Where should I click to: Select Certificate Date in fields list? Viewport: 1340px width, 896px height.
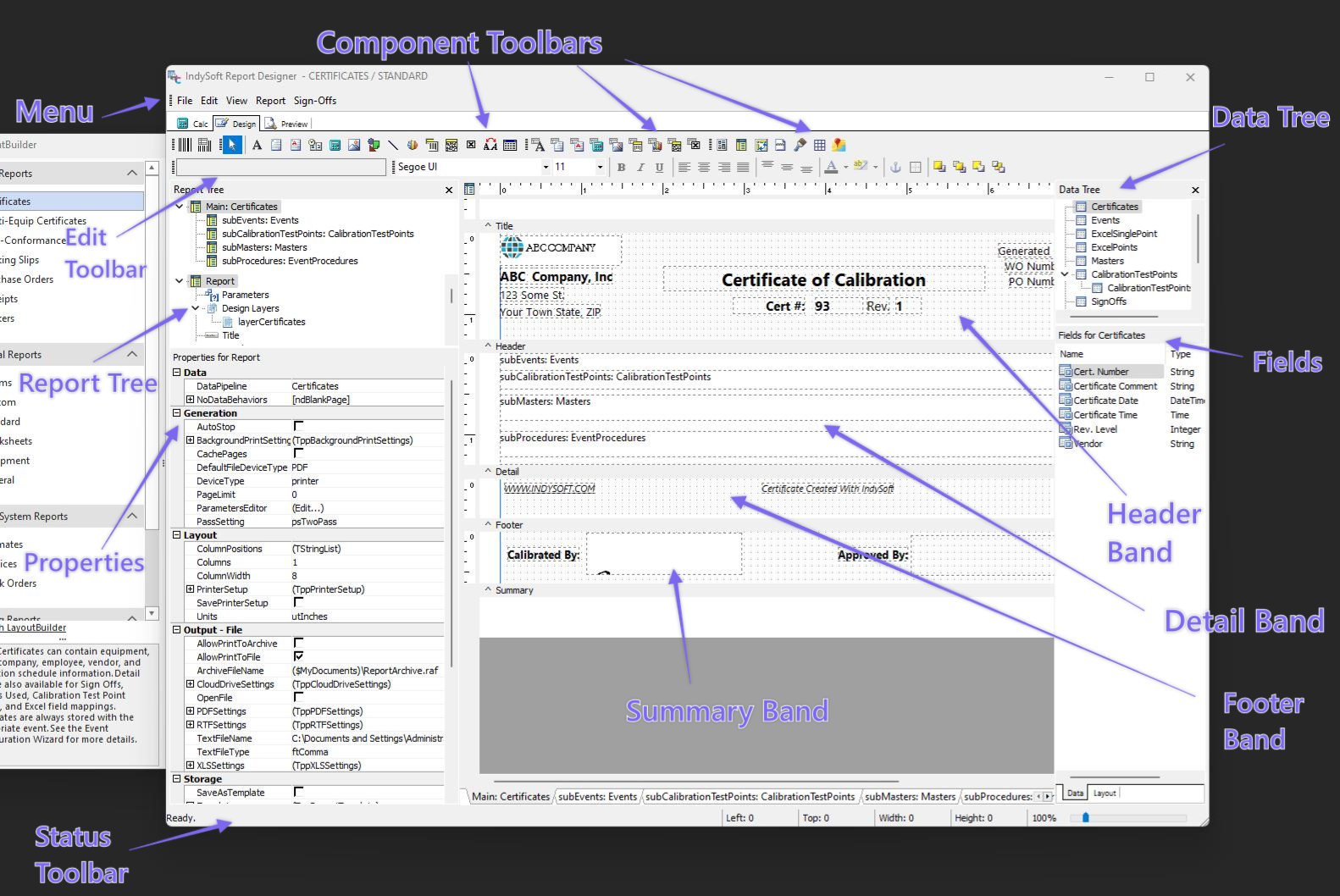(1105, 401)
